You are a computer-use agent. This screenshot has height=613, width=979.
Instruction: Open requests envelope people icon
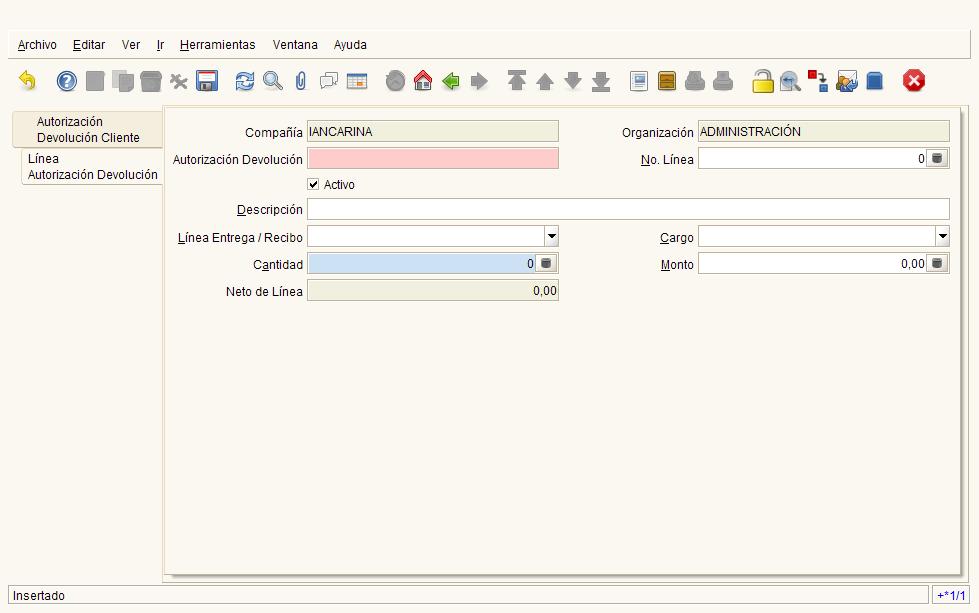click(847, 81)
